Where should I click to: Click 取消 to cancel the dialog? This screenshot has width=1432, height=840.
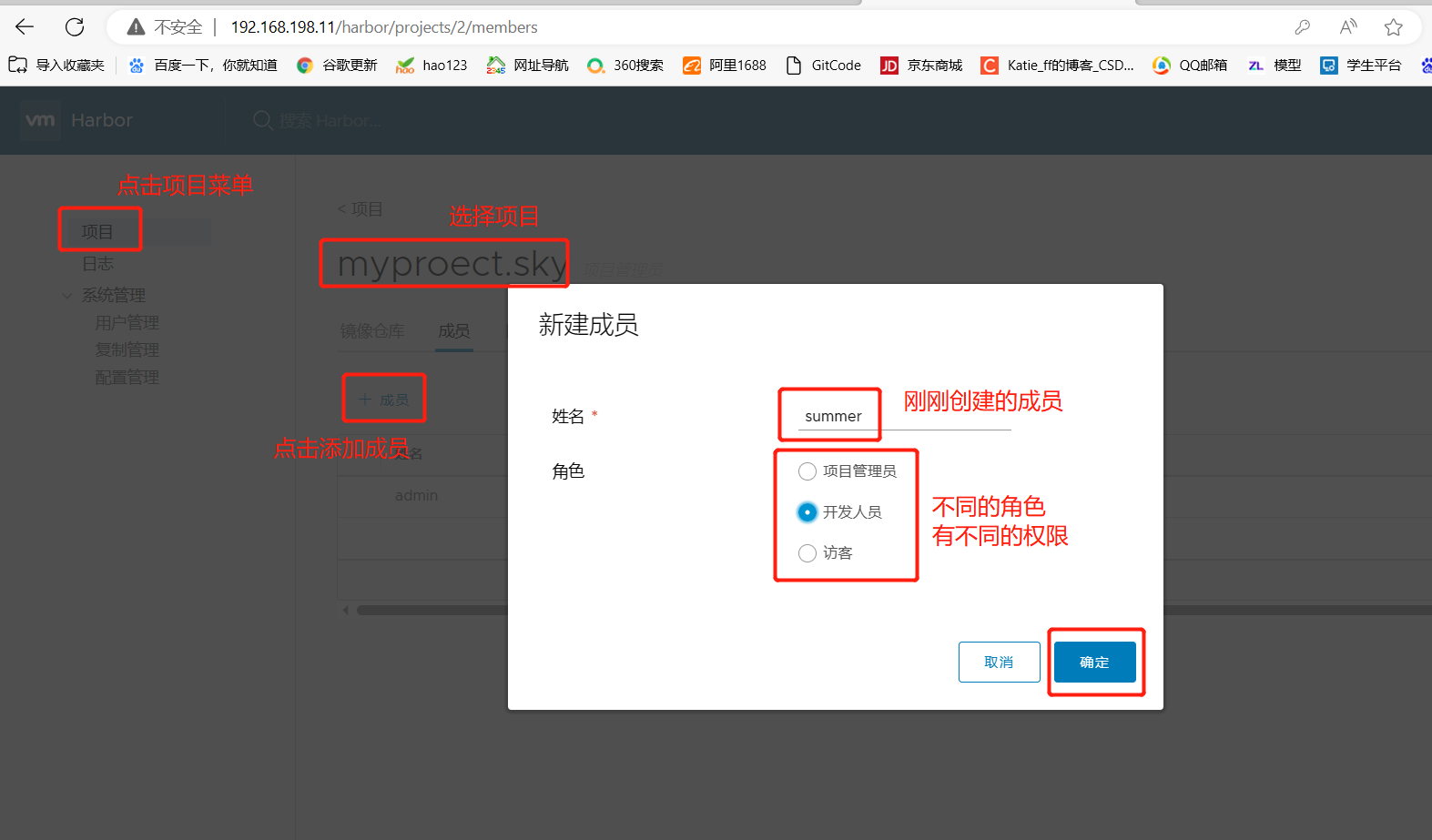click(x=999, y=662)
